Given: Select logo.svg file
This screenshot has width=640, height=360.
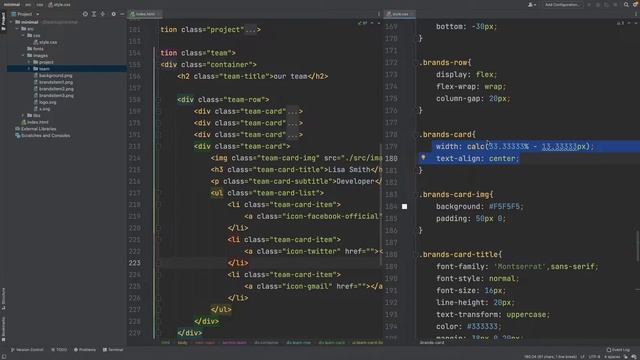Looking at the screenshot, I should 45,102.
